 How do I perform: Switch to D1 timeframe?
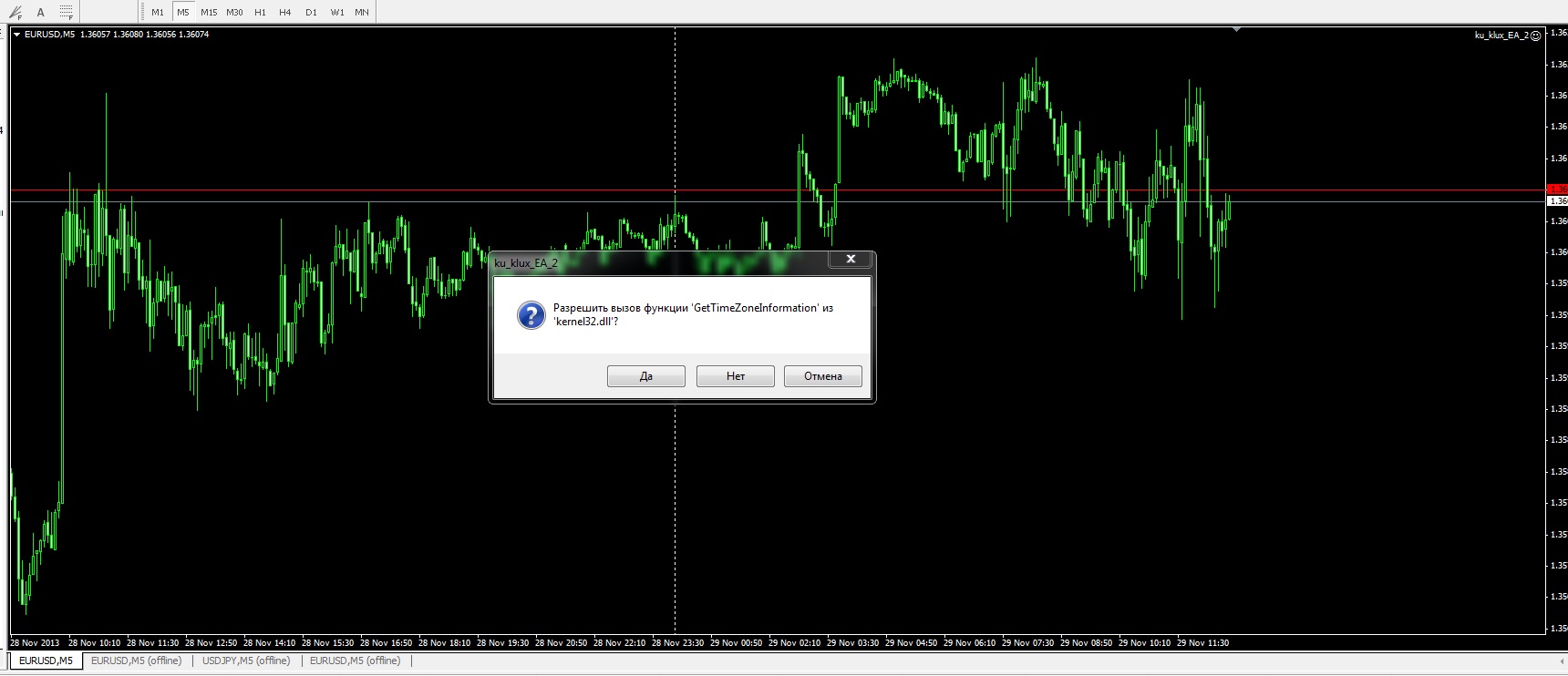[x=311, y=13]
